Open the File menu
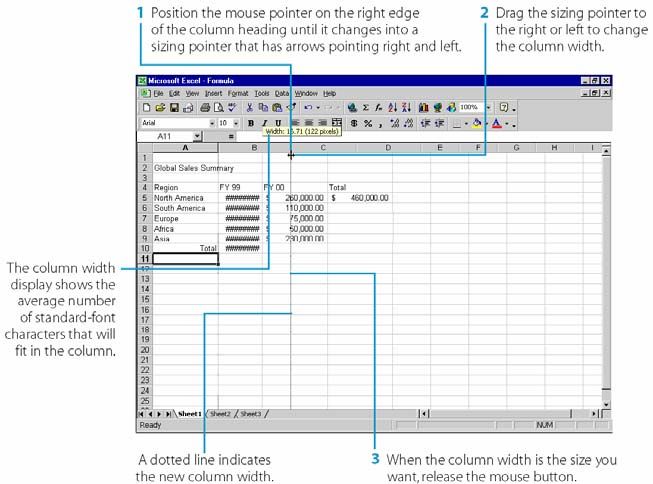653x484 pixels. (x=159, y=93)
